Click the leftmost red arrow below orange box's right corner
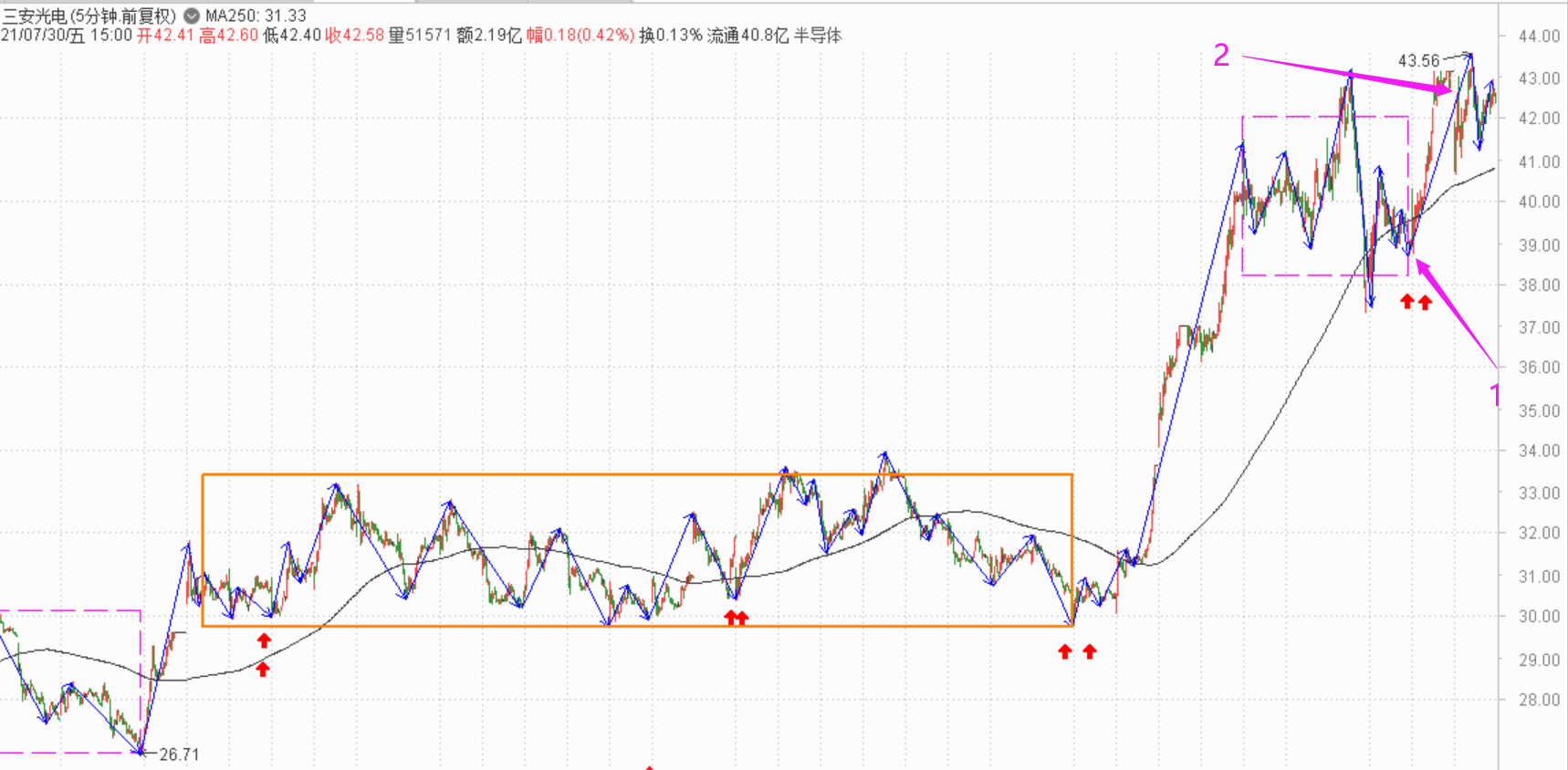Image resolution: width=1568 pixels, height=770 pixels. point(1065,651)
